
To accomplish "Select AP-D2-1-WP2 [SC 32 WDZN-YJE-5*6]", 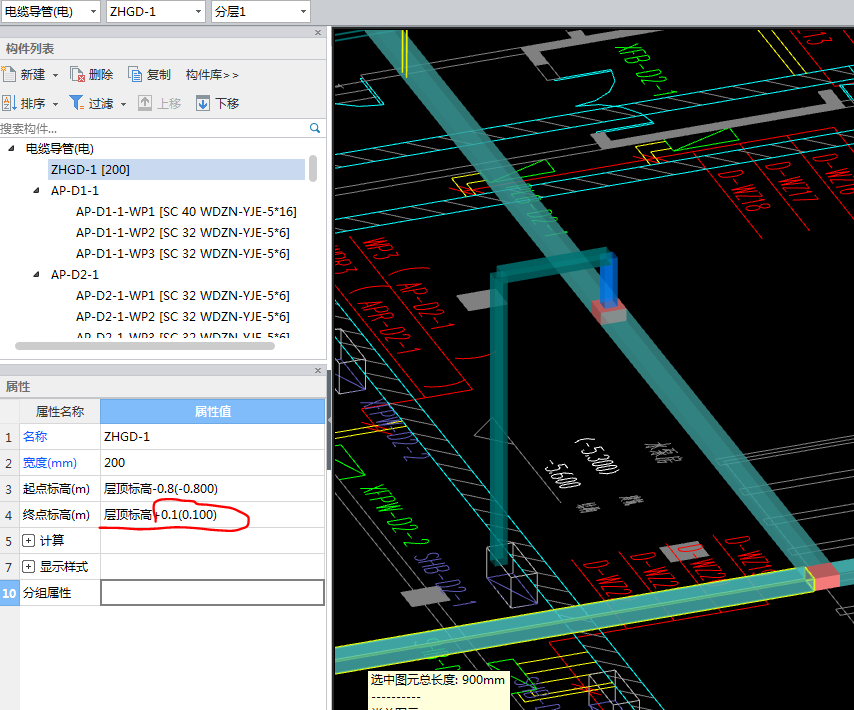I will click(x=182, y=316).
